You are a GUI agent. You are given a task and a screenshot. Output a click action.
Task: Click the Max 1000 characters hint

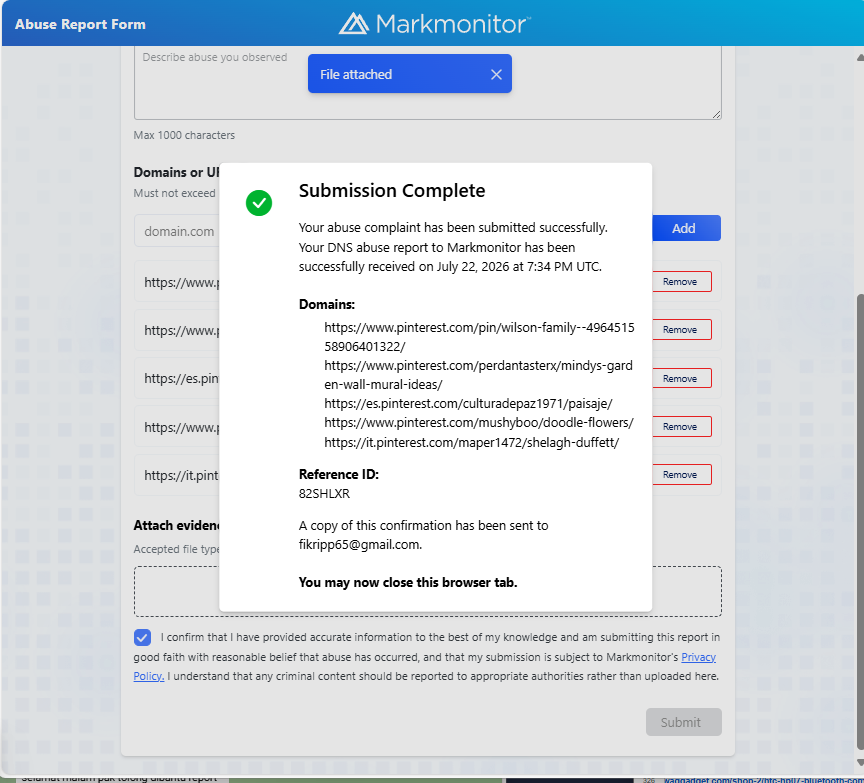[x=184, y=135]
